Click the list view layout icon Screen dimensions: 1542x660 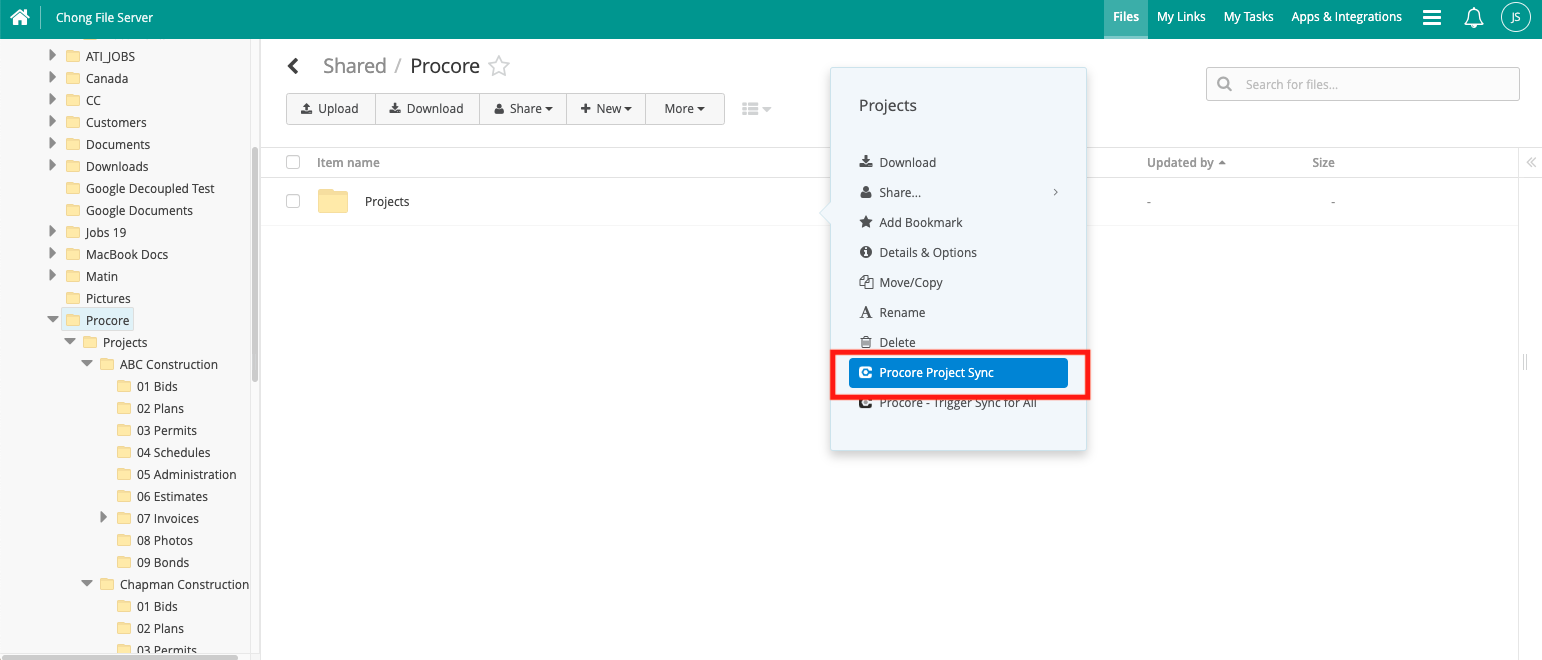(749, 108)
